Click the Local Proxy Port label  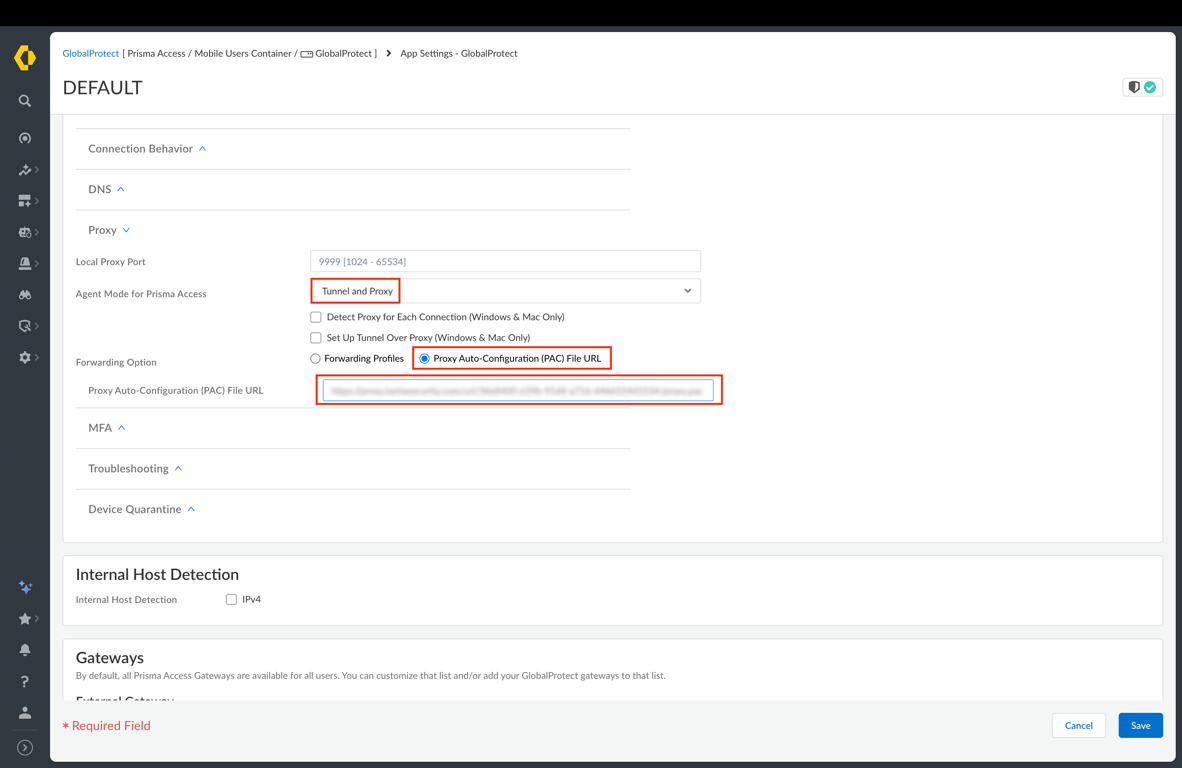coord(111,262)
